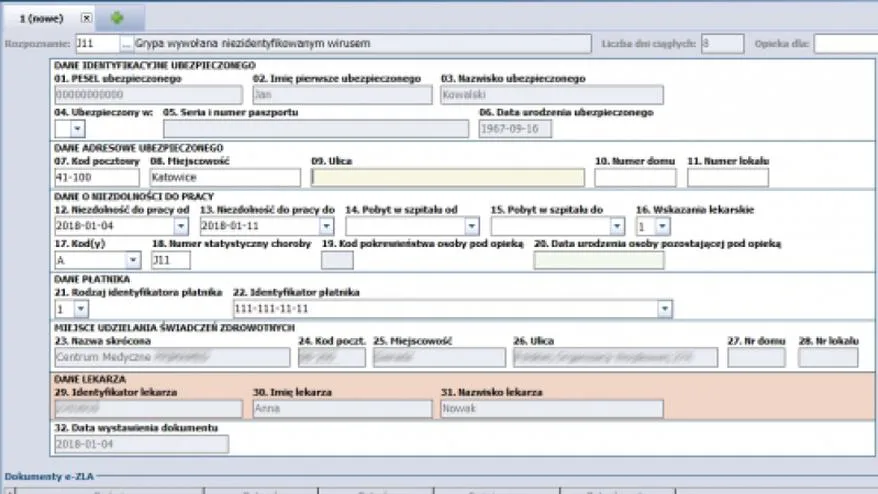Click Data urodzenia ubezpieczonego field
Screen dimensions: 878x494
point(515,129)
